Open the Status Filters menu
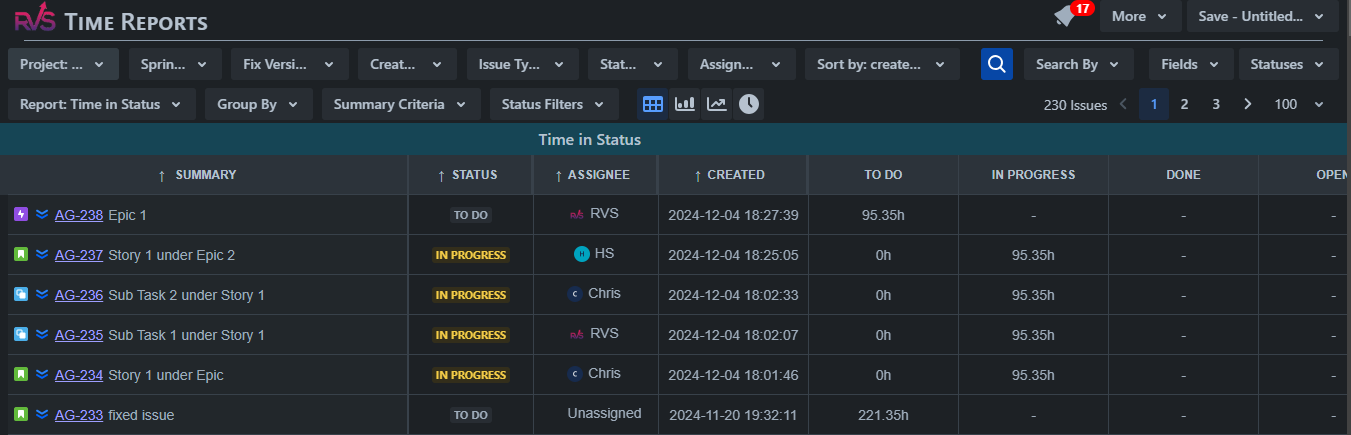 [x=553, y=104]
